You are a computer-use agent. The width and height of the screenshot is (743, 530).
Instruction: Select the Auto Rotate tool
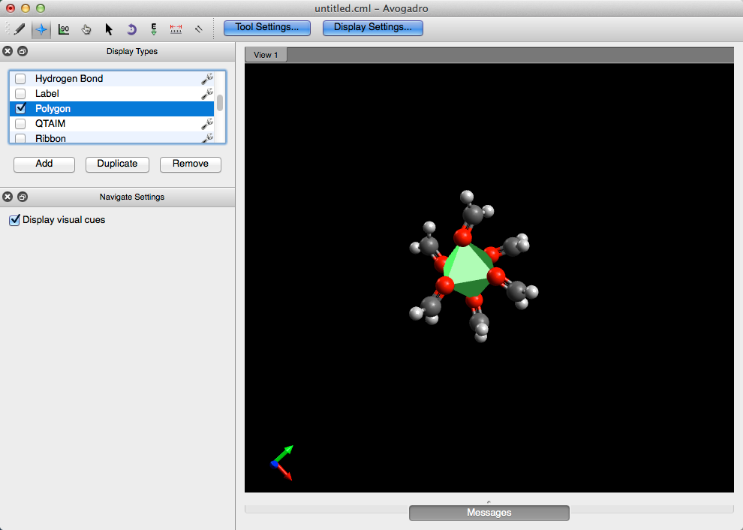tap(131, 29)
